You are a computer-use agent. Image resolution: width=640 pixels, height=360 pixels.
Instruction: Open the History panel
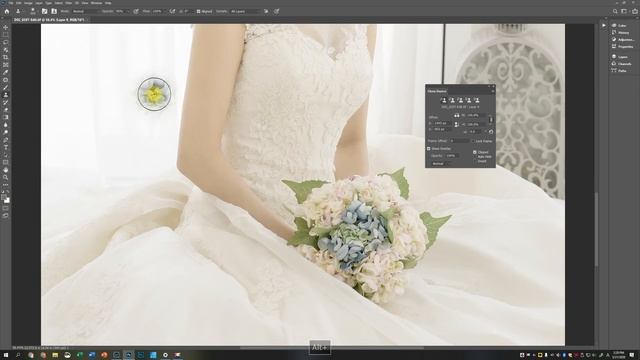coord(620,33)
